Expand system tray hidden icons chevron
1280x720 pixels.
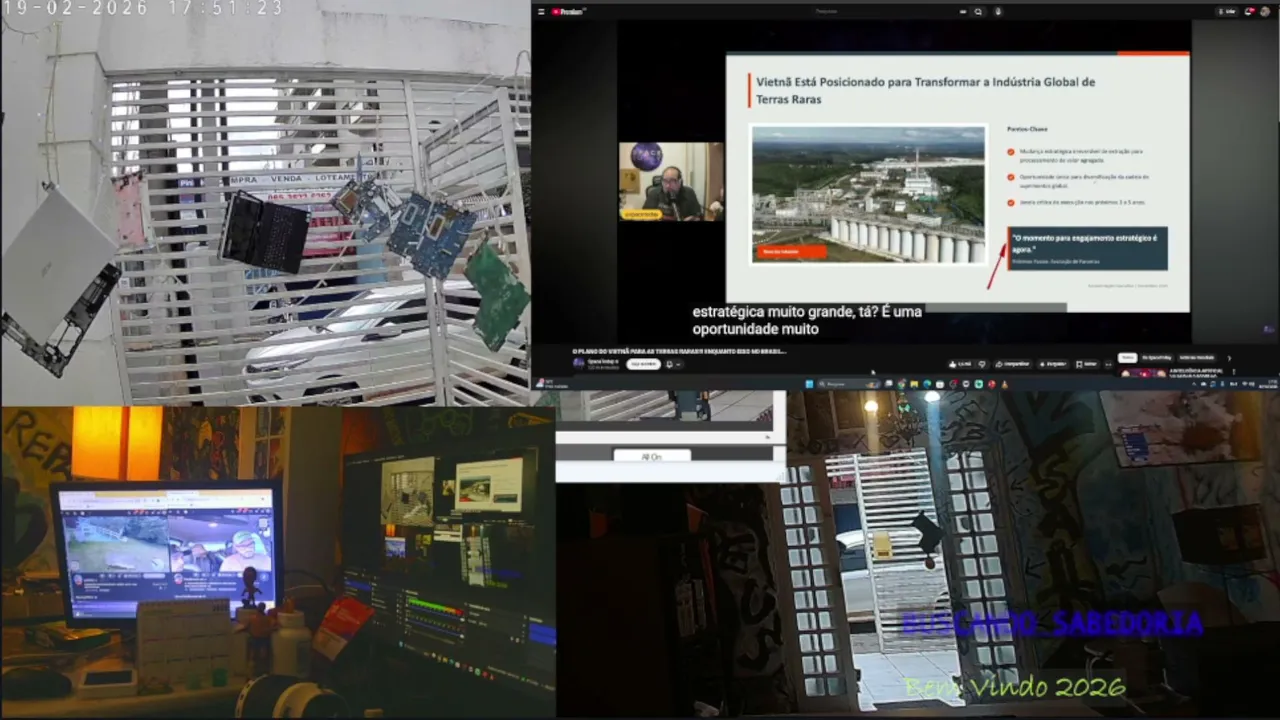[1194, 384]
